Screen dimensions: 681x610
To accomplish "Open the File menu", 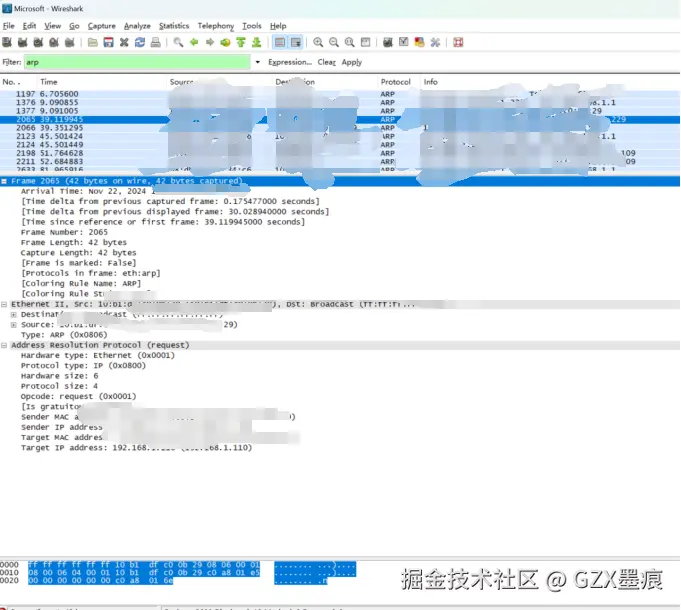I will (9, 26).
